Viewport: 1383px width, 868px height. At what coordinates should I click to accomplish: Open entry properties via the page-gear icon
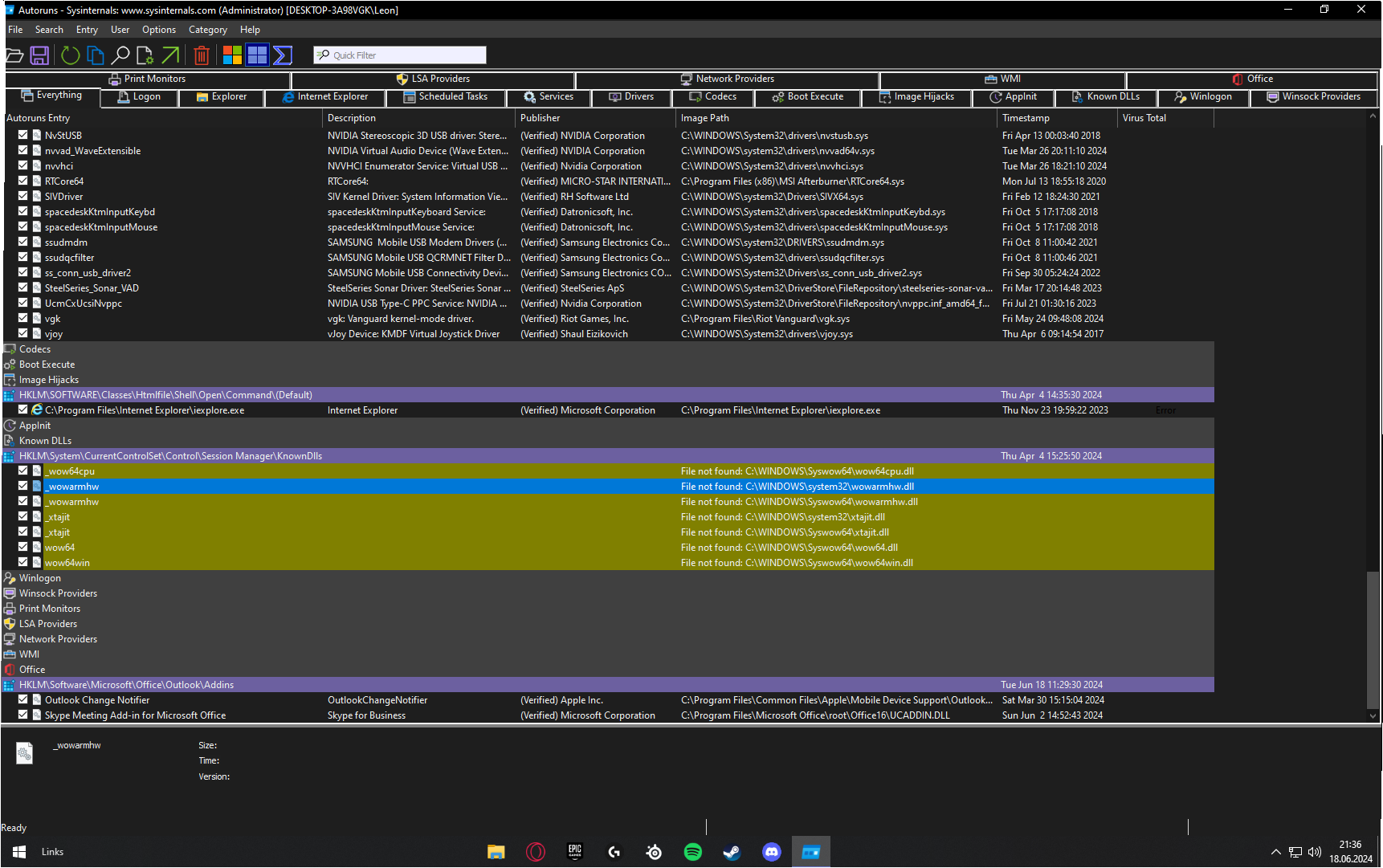point(145,55)
